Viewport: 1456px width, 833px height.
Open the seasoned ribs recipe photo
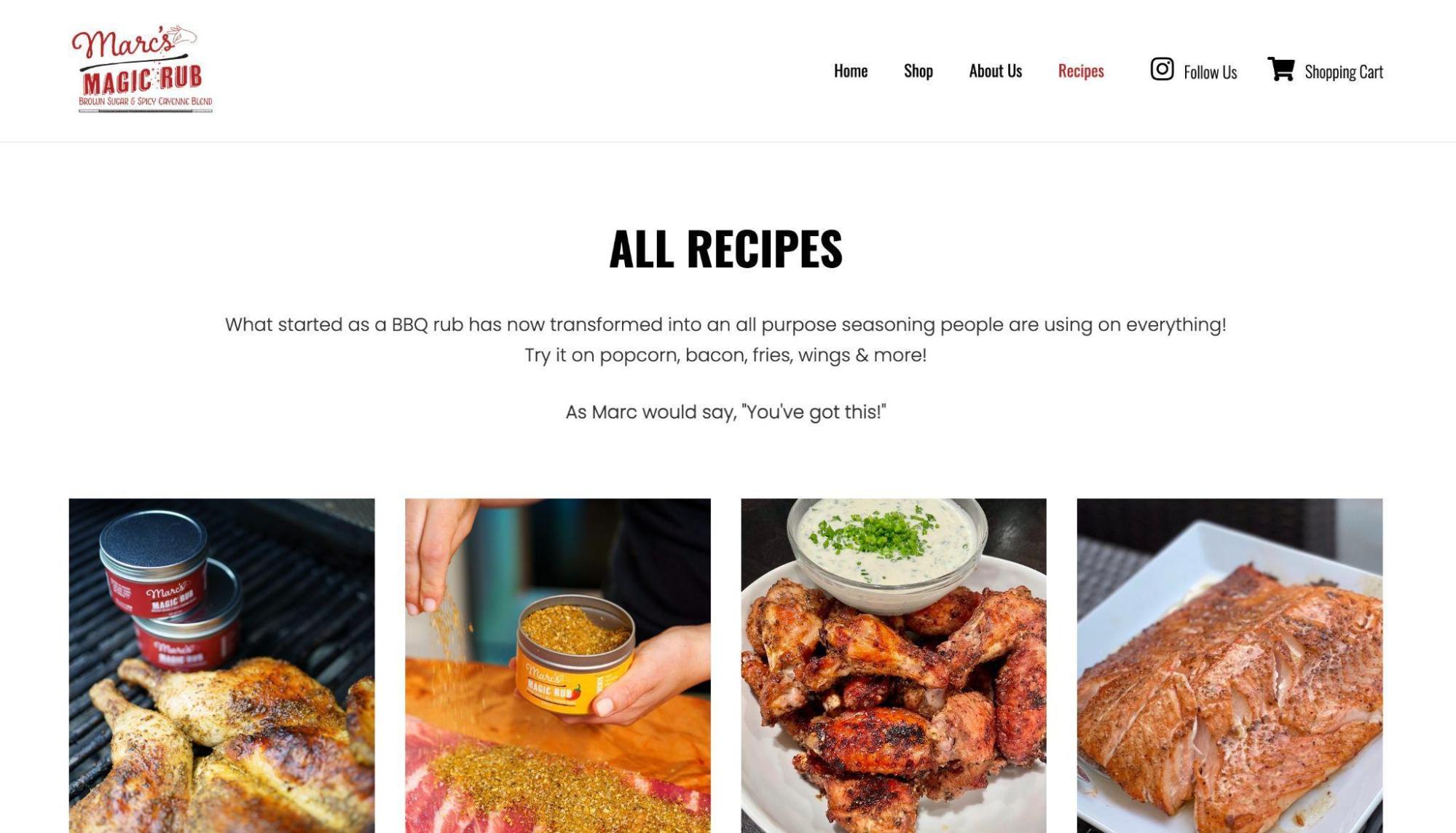(x=557, y=665)
